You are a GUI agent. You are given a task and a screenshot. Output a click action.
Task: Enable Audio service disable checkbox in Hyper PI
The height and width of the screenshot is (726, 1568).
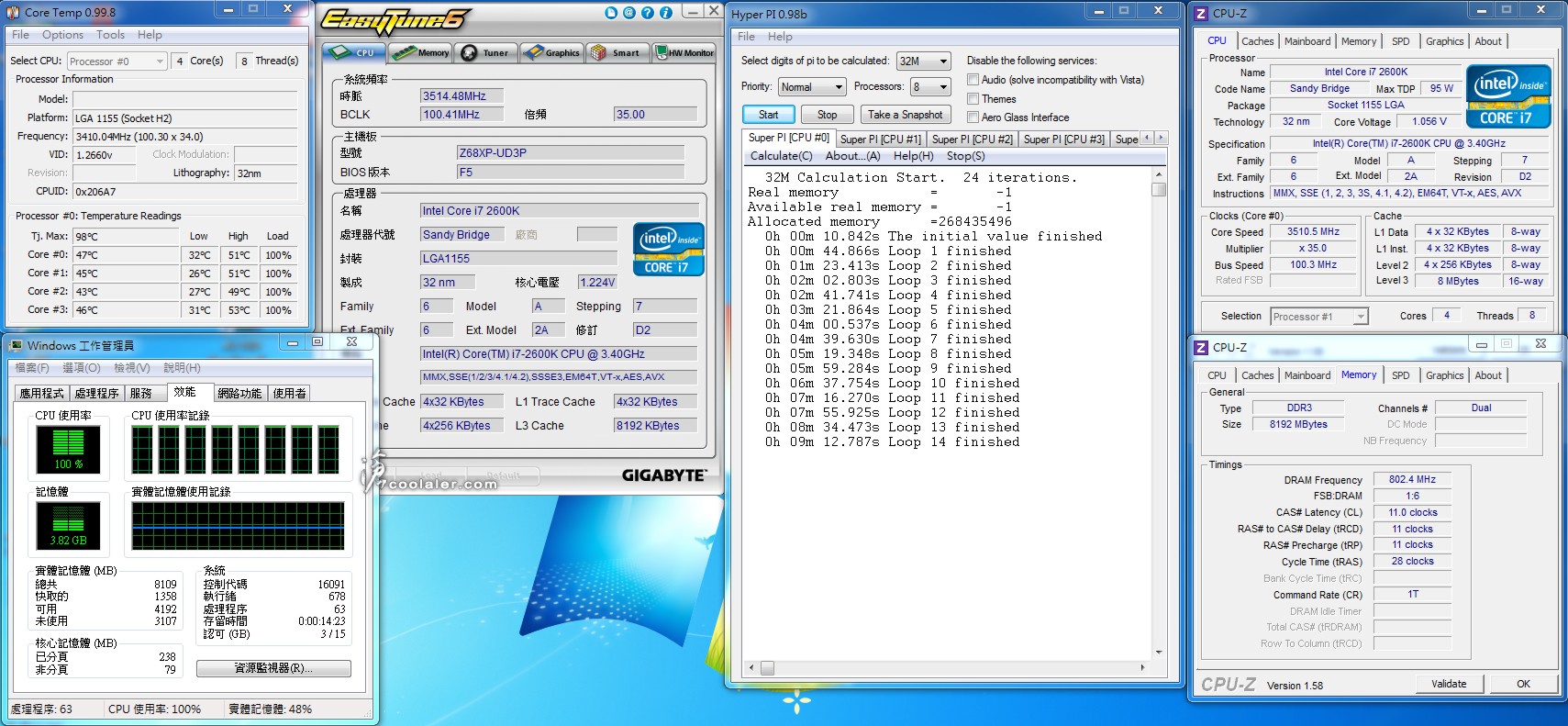tap(973, 80)
